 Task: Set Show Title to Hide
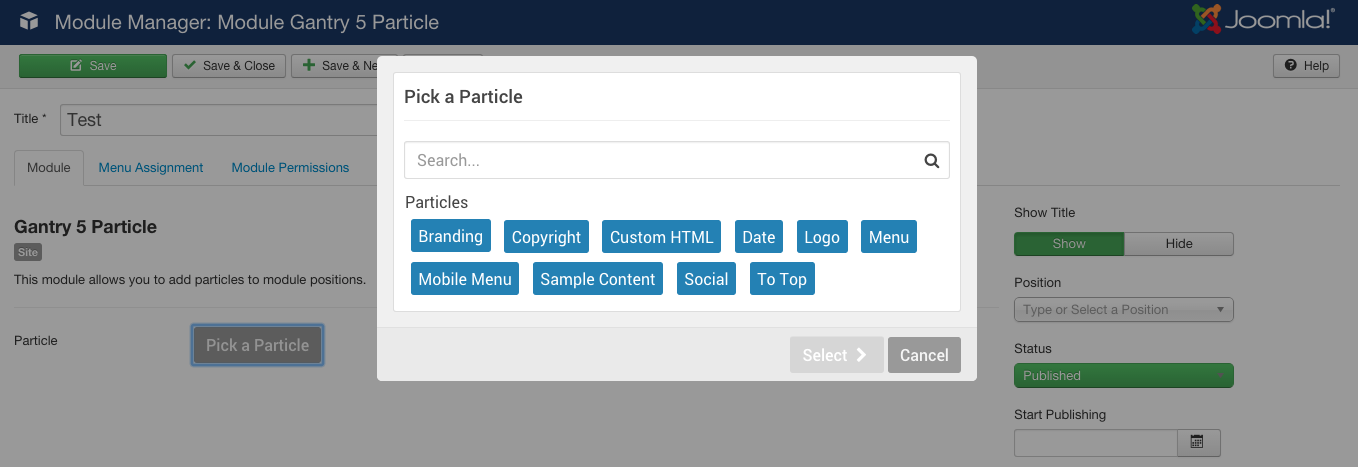(1179, 244)
